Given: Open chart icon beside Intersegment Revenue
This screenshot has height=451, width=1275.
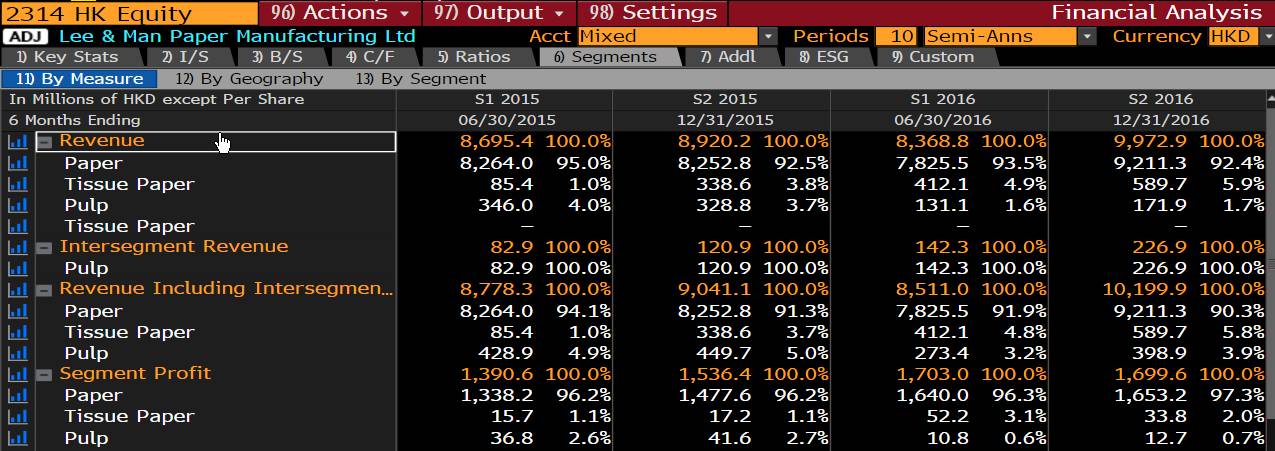Looking at the screenshot, I should coord(17,247).
